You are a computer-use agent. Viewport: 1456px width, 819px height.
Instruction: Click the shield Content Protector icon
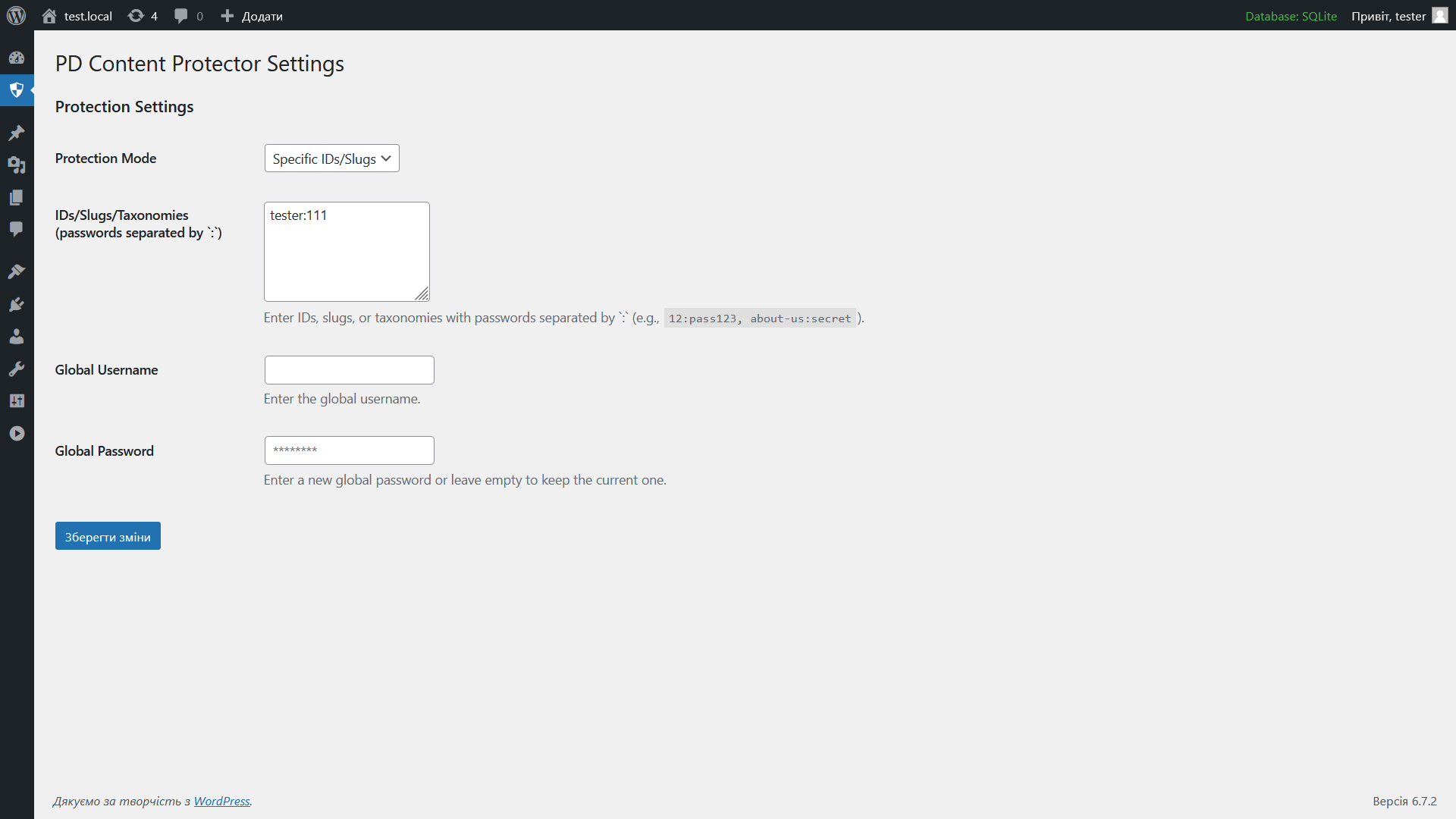(x=17, y=90)
